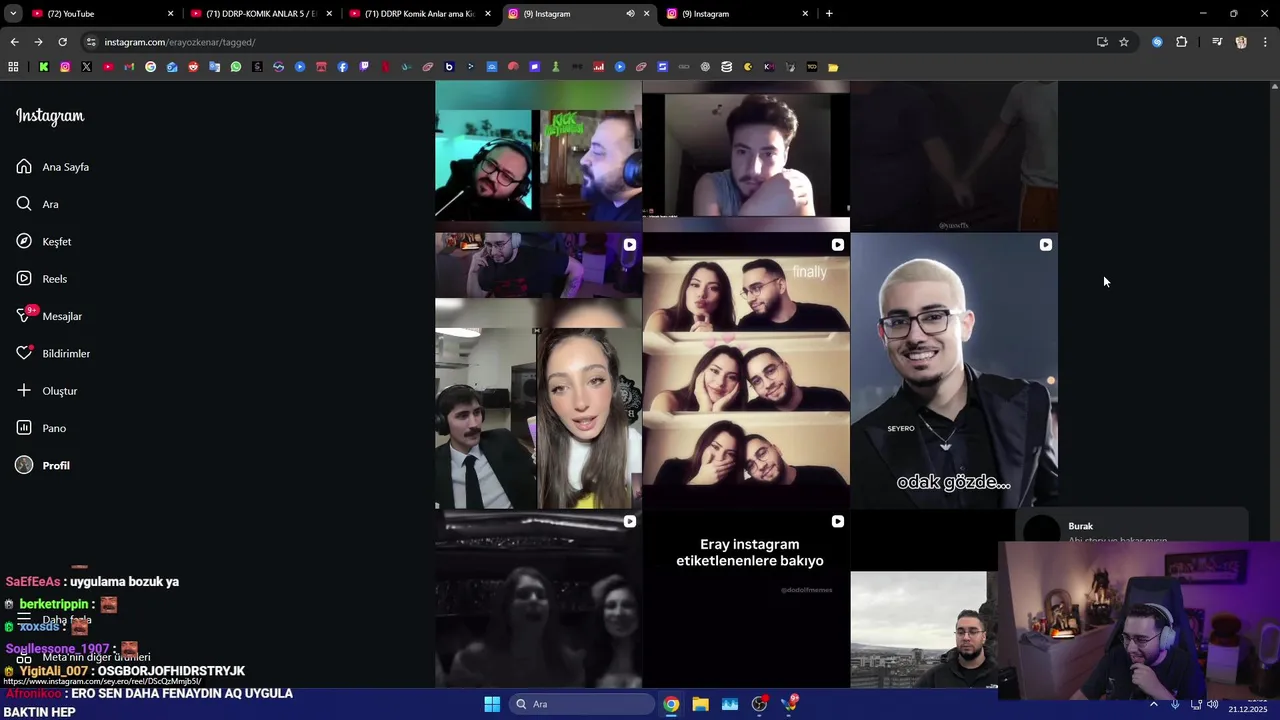Open post of man resting chin on hand
Viewport: 1280px width, 720px height.
click(x=746, y=155)
